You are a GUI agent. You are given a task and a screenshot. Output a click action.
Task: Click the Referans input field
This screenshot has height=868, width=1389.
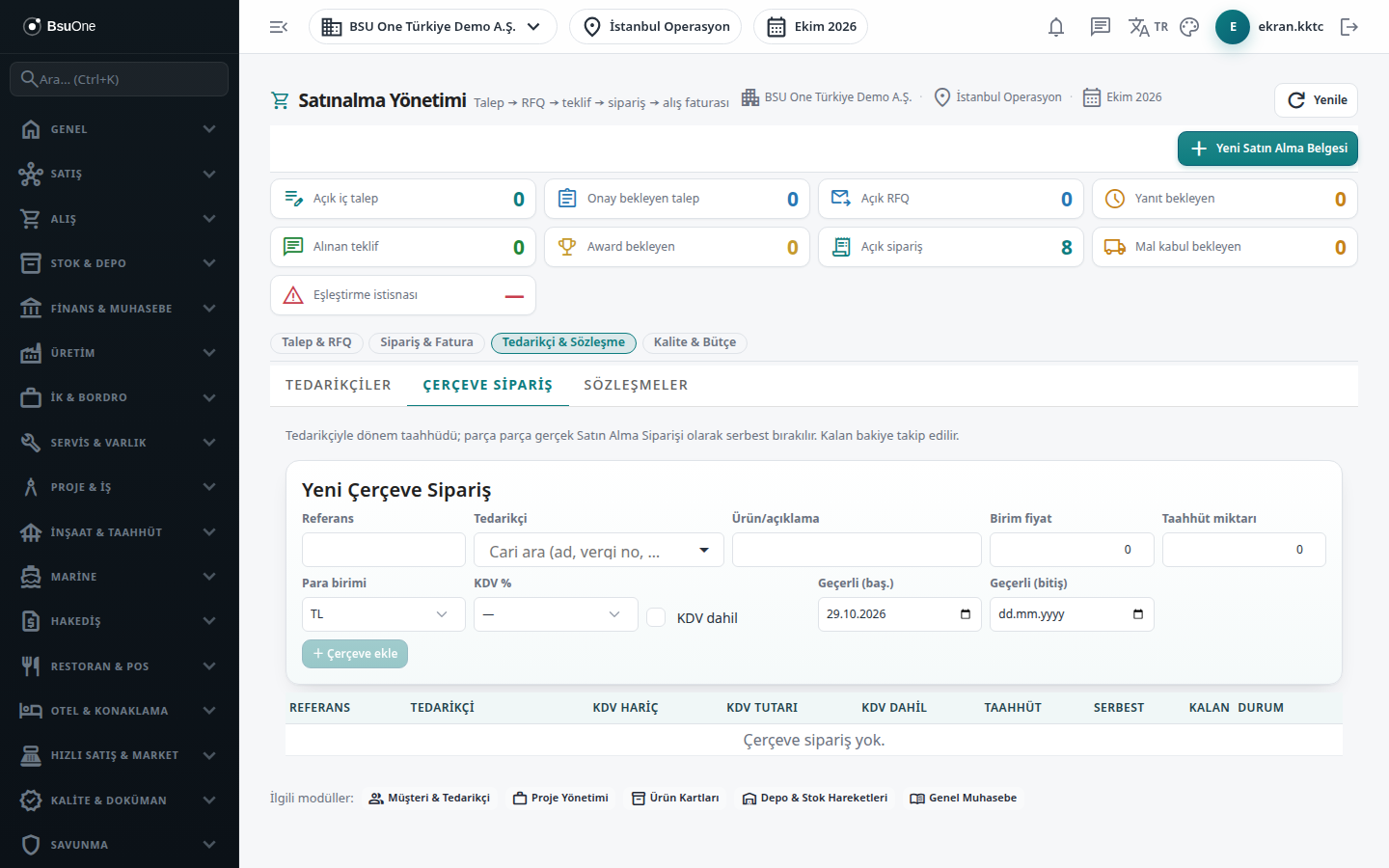tap(384, 550)
